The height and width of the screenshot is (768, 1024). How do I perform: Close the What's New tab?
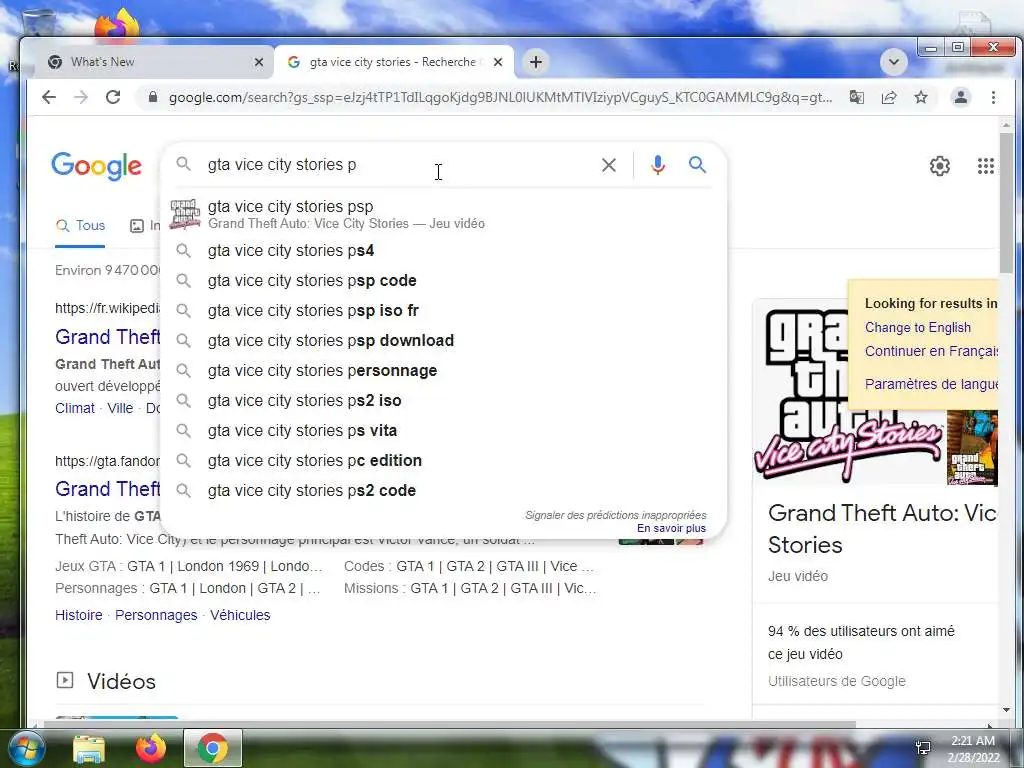point(259,62)
